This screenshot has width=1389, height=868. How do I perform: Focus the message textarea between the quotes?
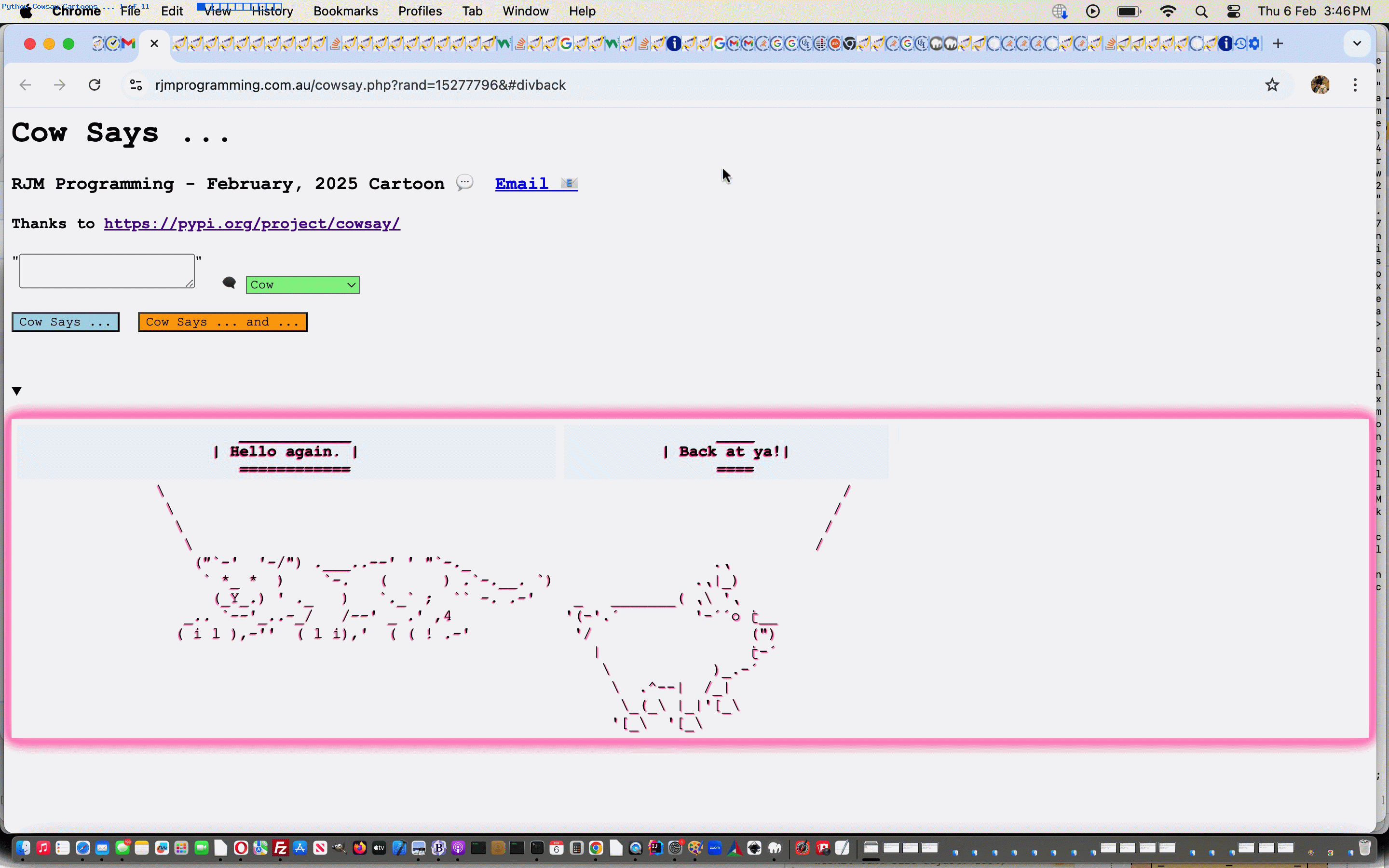point(107,271)
